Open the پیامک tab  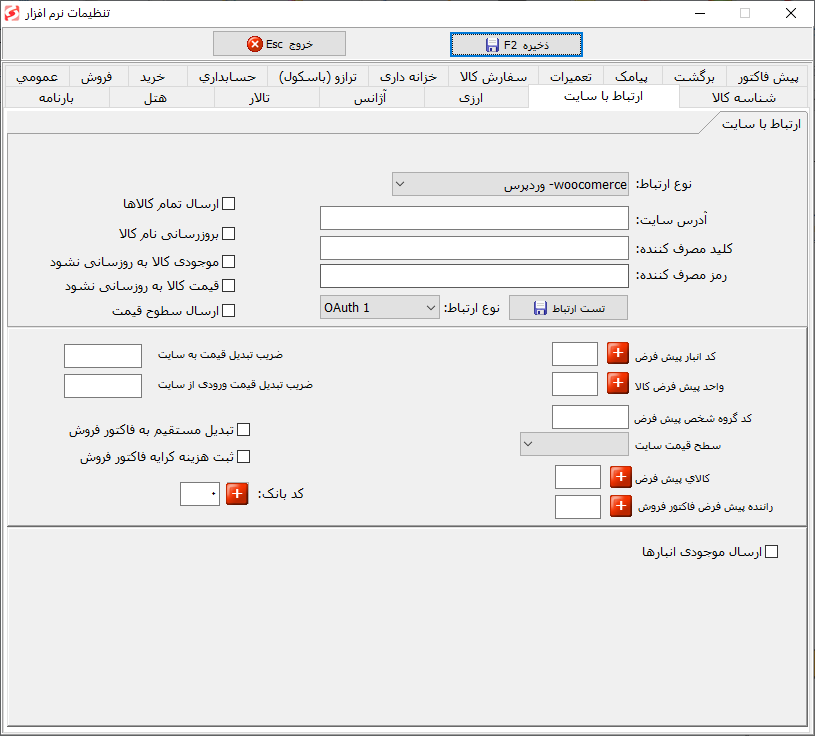632,77
